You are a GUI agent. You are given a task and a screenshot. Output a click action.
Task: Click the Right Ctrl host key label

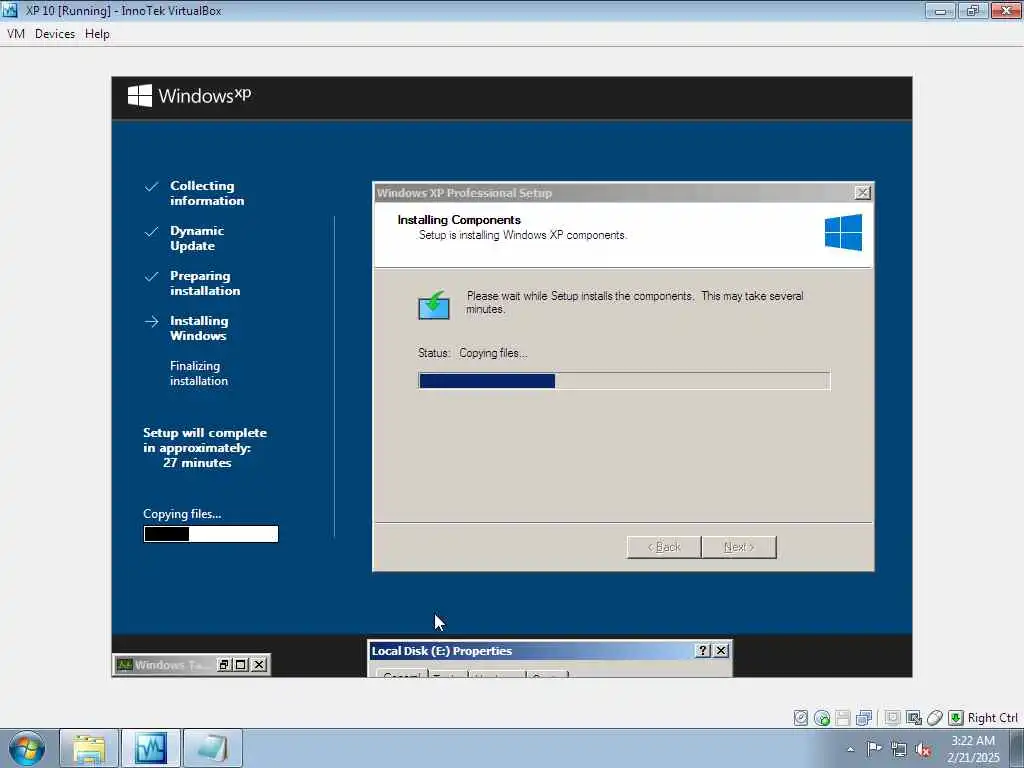pyautogui.click(x=992, y=718)
